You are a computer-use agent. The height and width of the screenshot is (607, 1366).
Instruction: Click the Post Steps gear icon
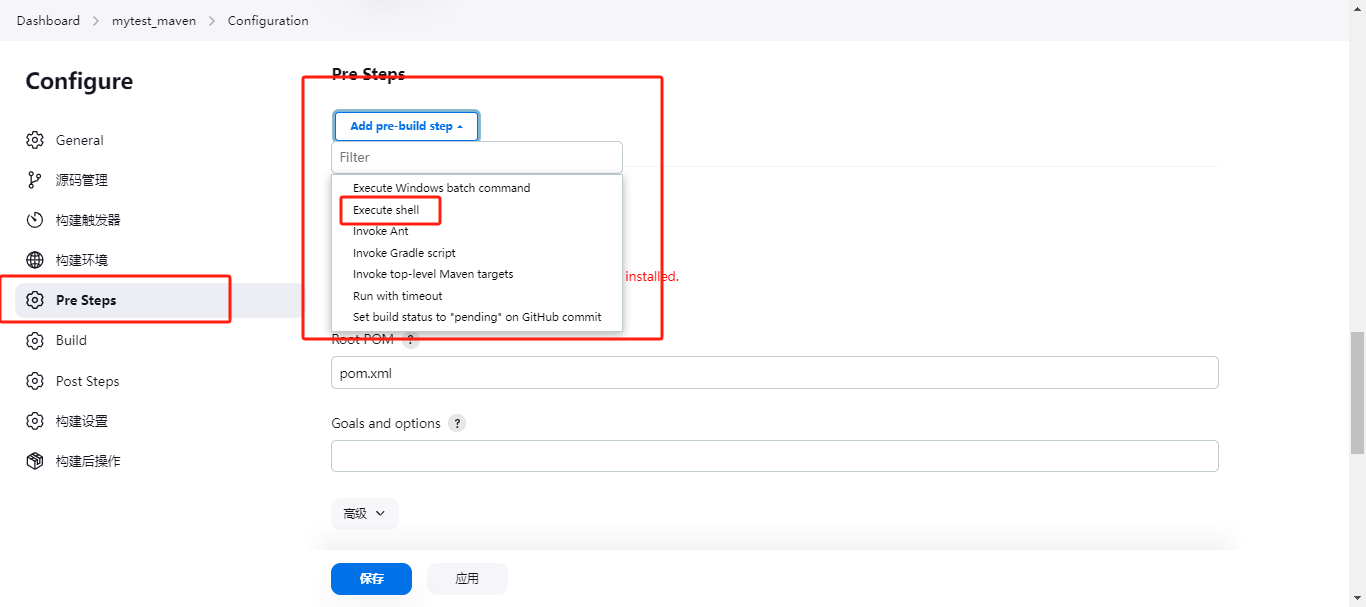[x=35, y=381]
